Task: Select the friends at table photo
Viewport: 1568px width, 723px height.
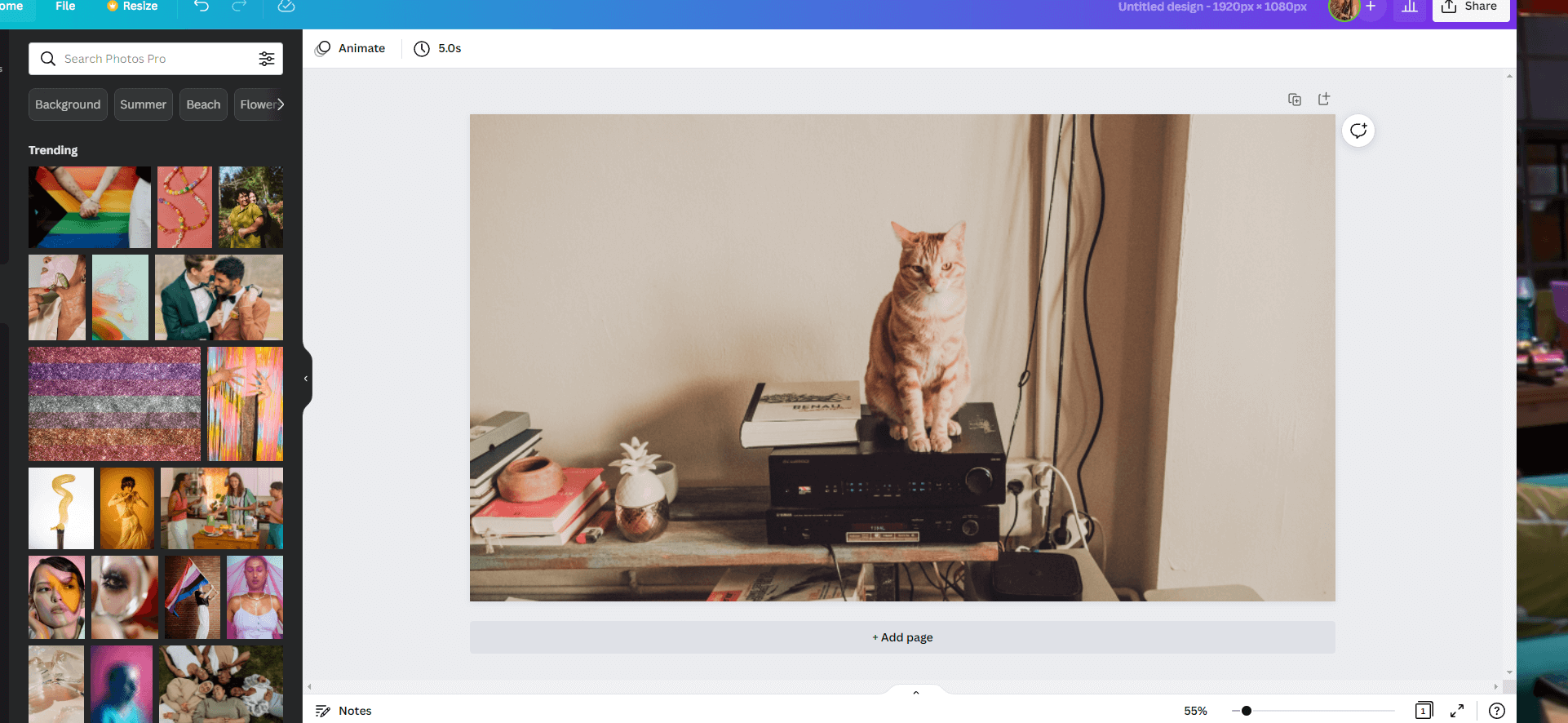Action: [222, 508]
